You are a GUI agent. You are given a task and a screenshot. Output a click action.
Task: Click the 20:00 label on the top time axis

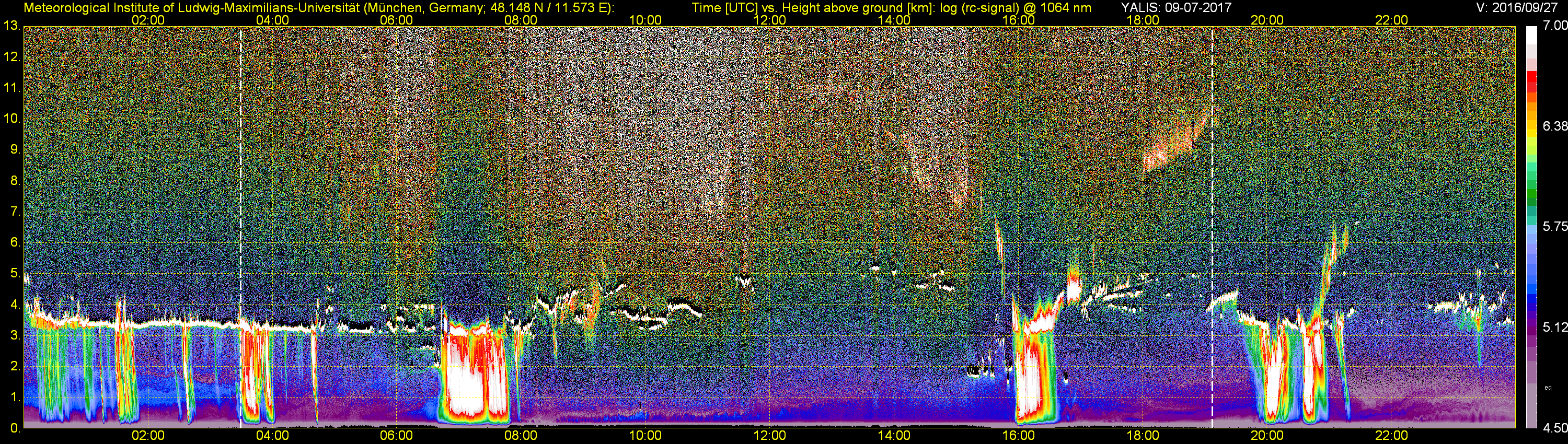1267,20
